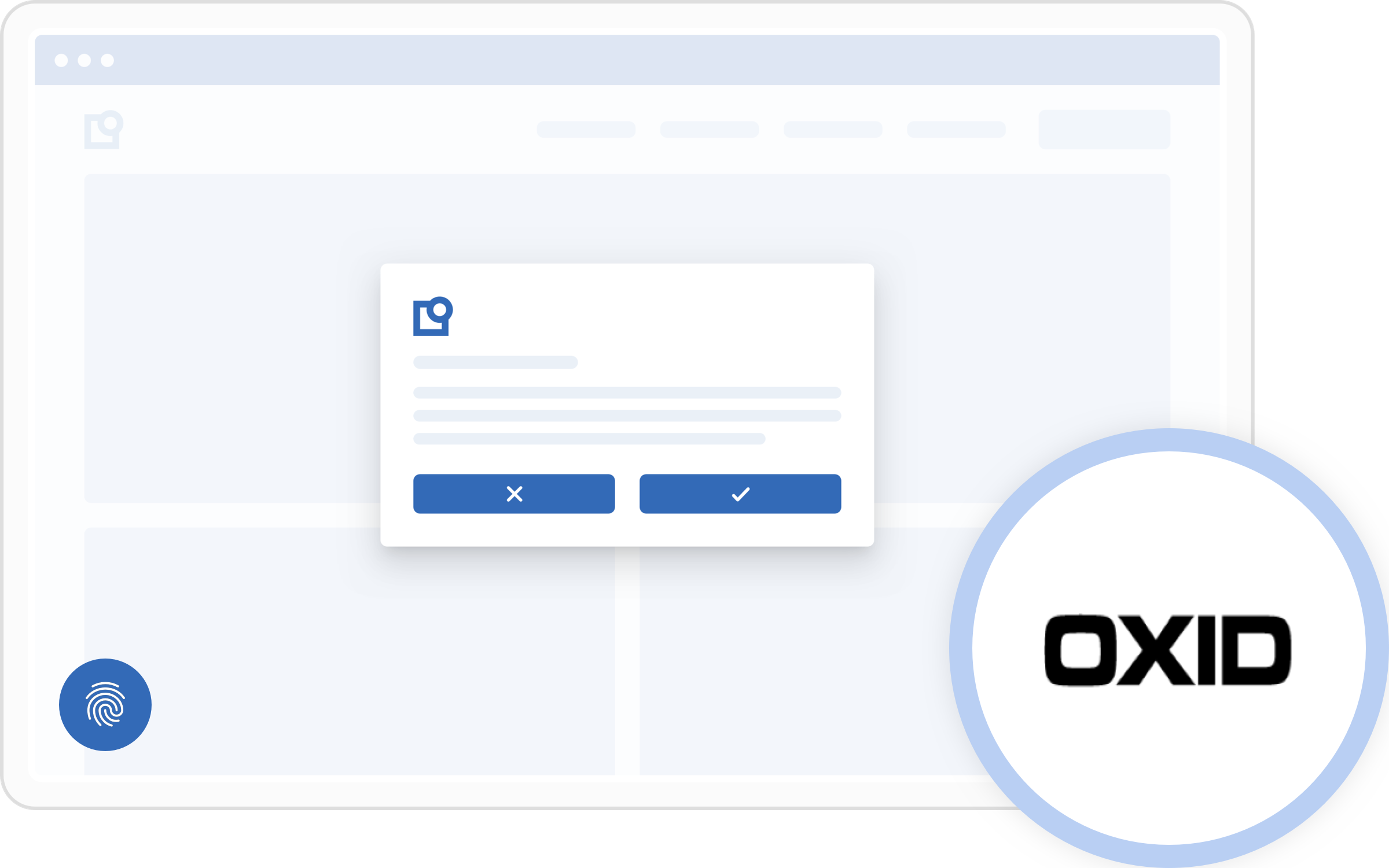The width and height of the screenshot is (1389, 868).
Task: Click the modal dialog close action
Action: [x=514, y=493]
